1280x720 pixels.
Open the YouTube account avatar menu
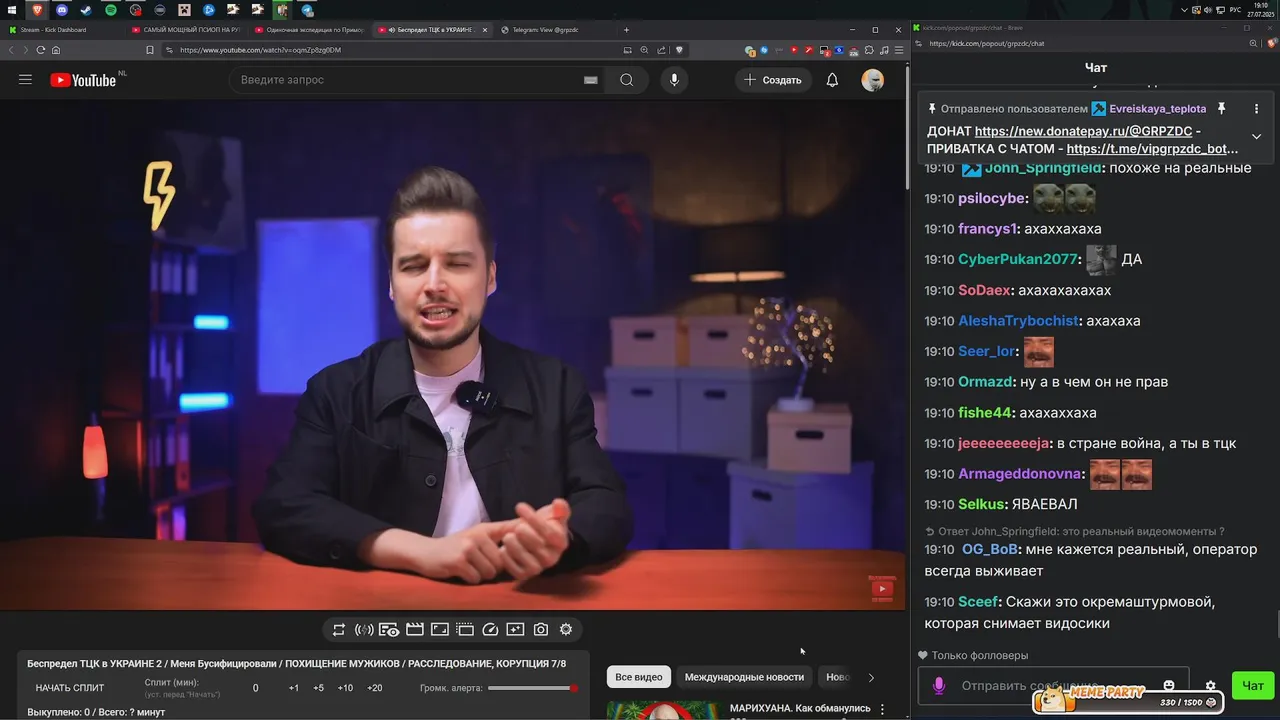click(x=873, y=80)
